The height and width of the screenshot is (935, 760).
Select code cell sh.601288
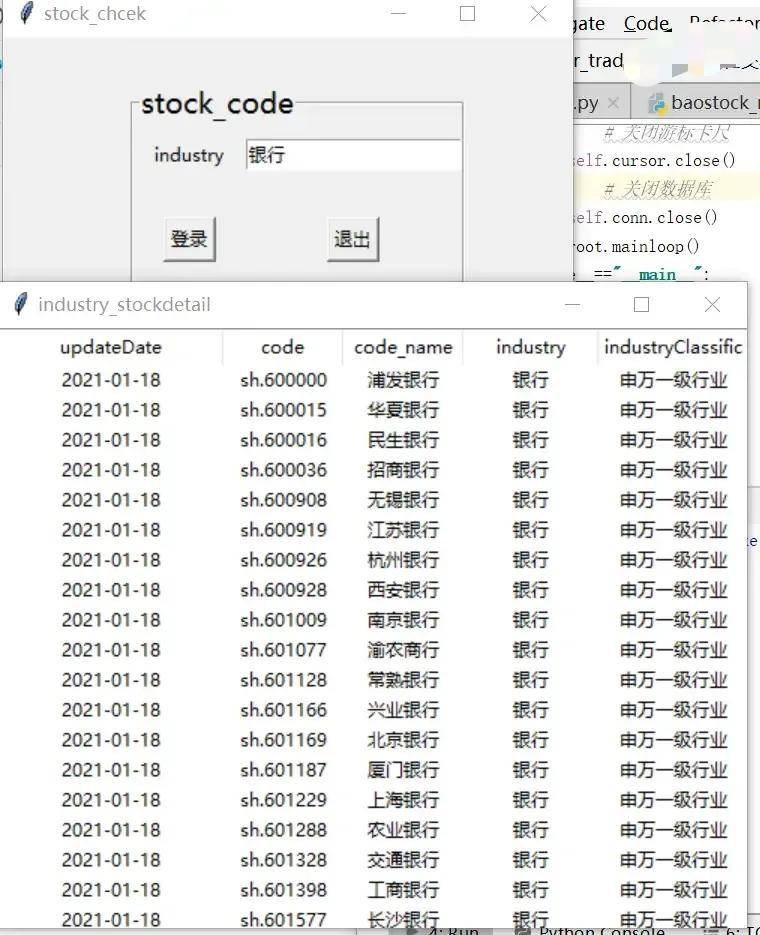tap(283, 829)
